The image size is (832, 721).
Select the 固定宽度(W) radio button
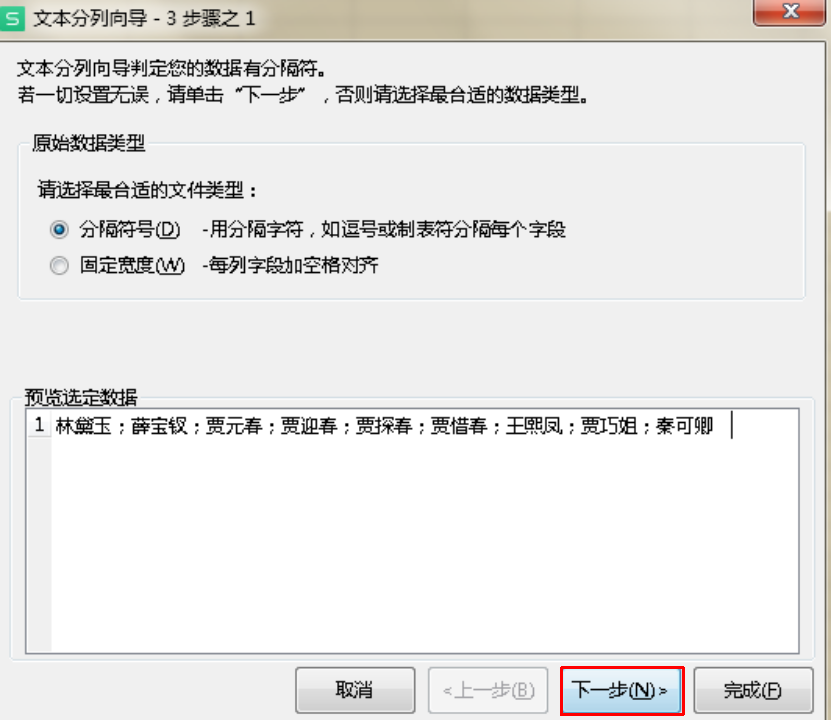[59, 265]
